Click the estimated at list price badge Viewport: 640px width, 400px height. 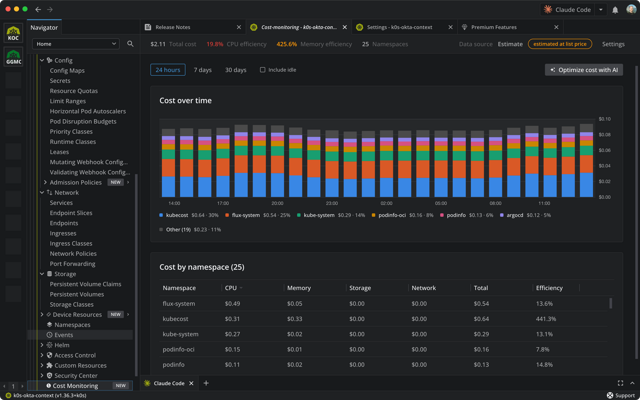coord(560,44)
